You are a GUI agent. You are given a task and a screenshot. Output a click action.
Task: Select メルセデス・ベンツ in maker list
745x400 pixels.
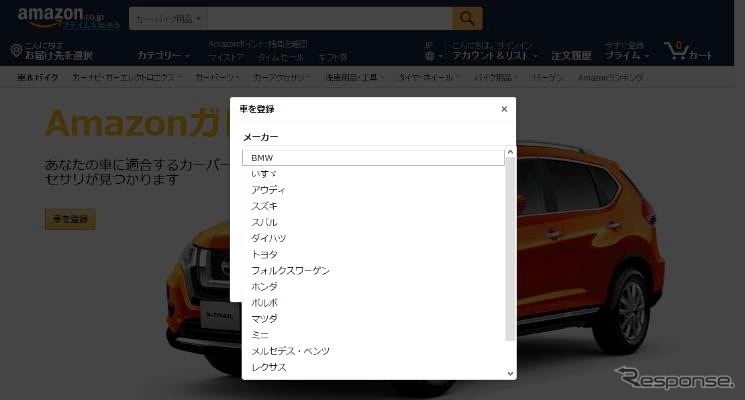(x=373, y=352)
